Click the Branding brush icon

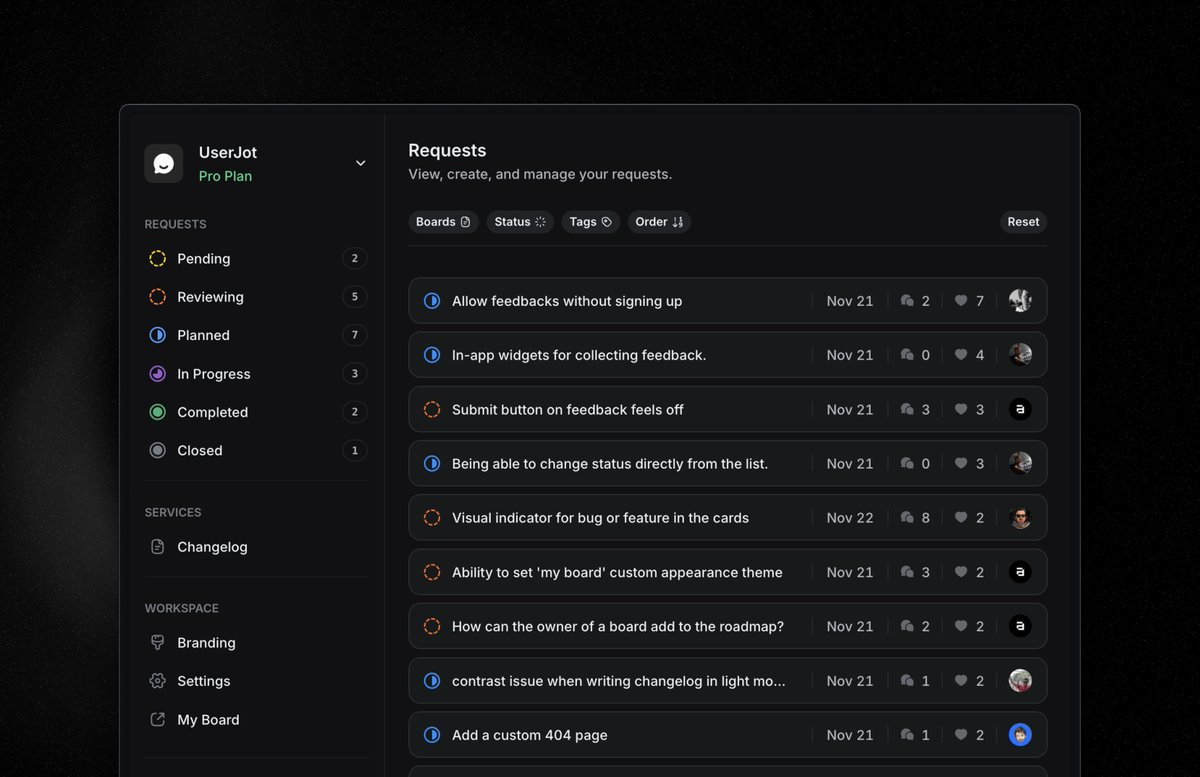157,643
